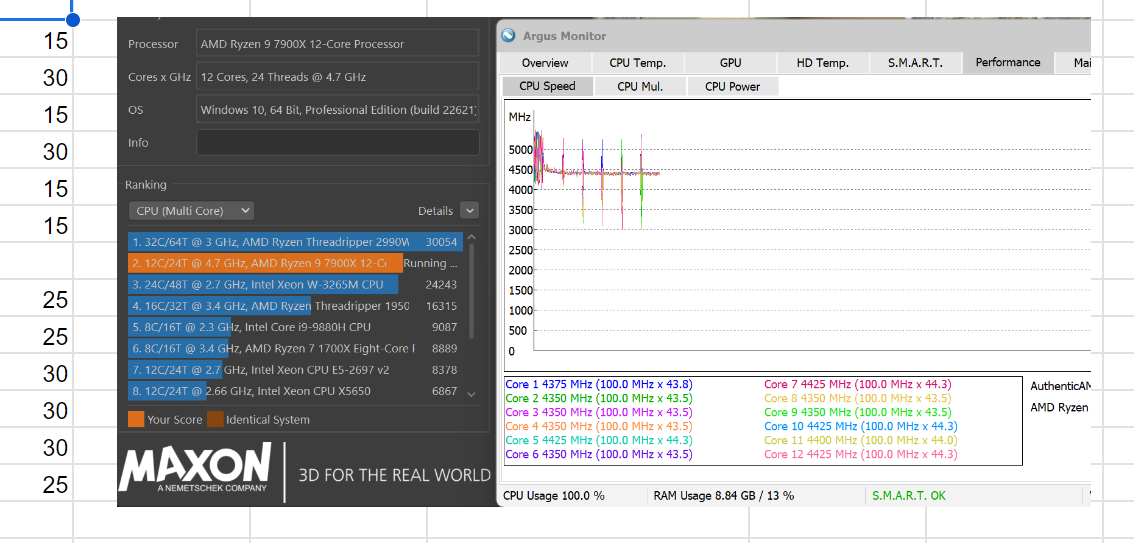Click the Processor field showing AMD Ryzen 9 7900X
The height and width of the screenshot is (543, 1134).
pyautogui.click(x=338, y=43)
